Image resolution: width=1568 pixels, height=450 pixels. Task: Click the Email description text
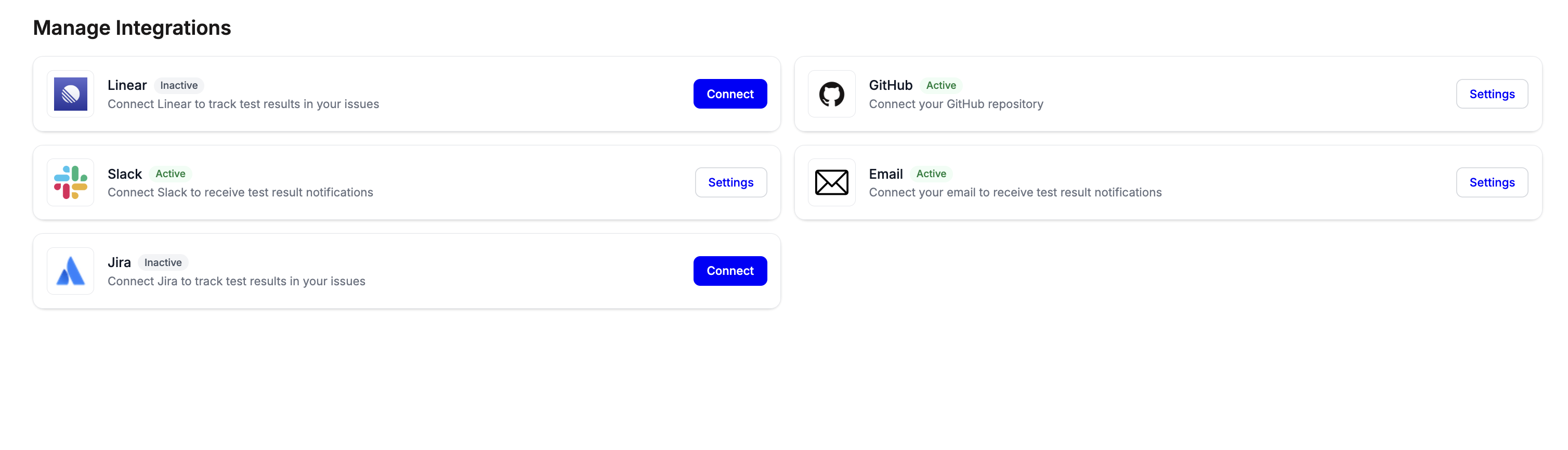(x=1015, y=192)
